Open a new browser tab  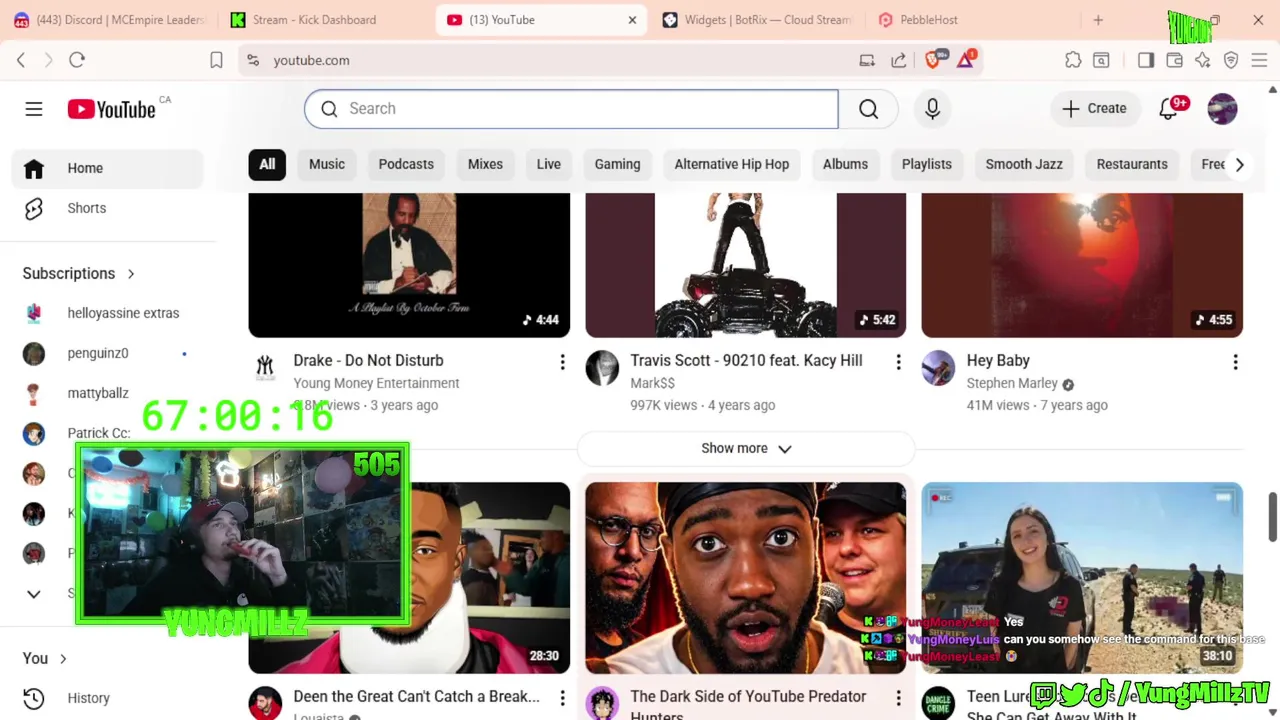1098,20
